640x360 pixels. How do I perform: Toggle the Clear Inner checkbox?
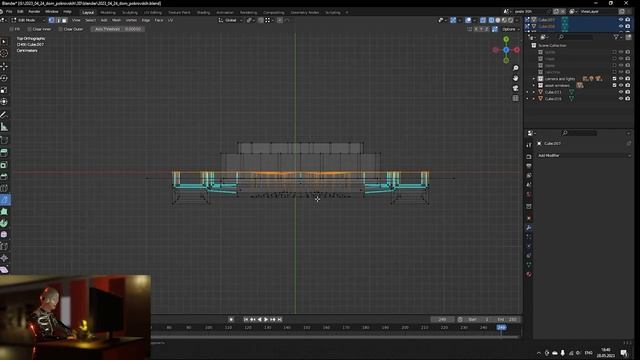click(x=29, y=29)
